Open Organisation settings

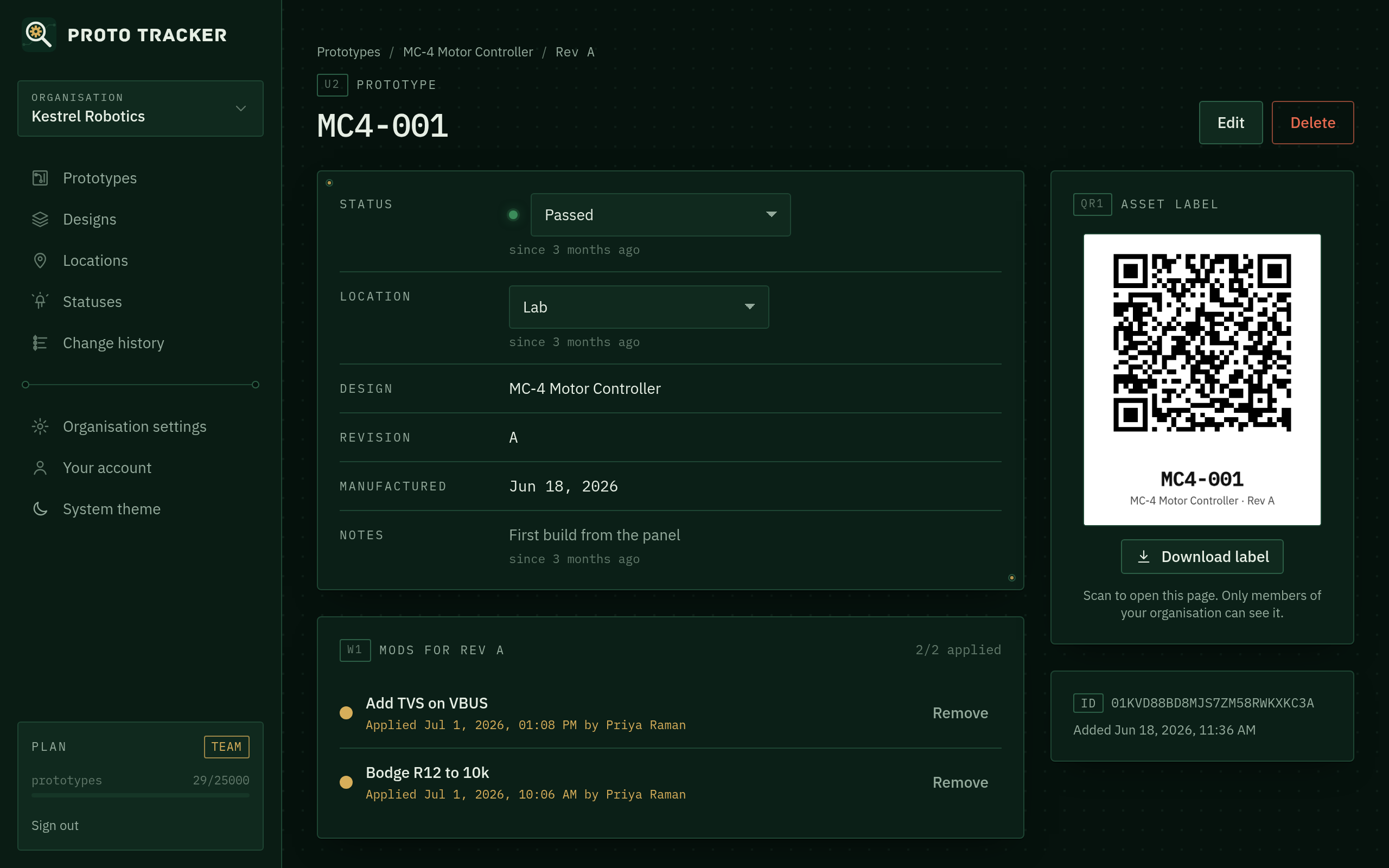(x=141, y=426)
